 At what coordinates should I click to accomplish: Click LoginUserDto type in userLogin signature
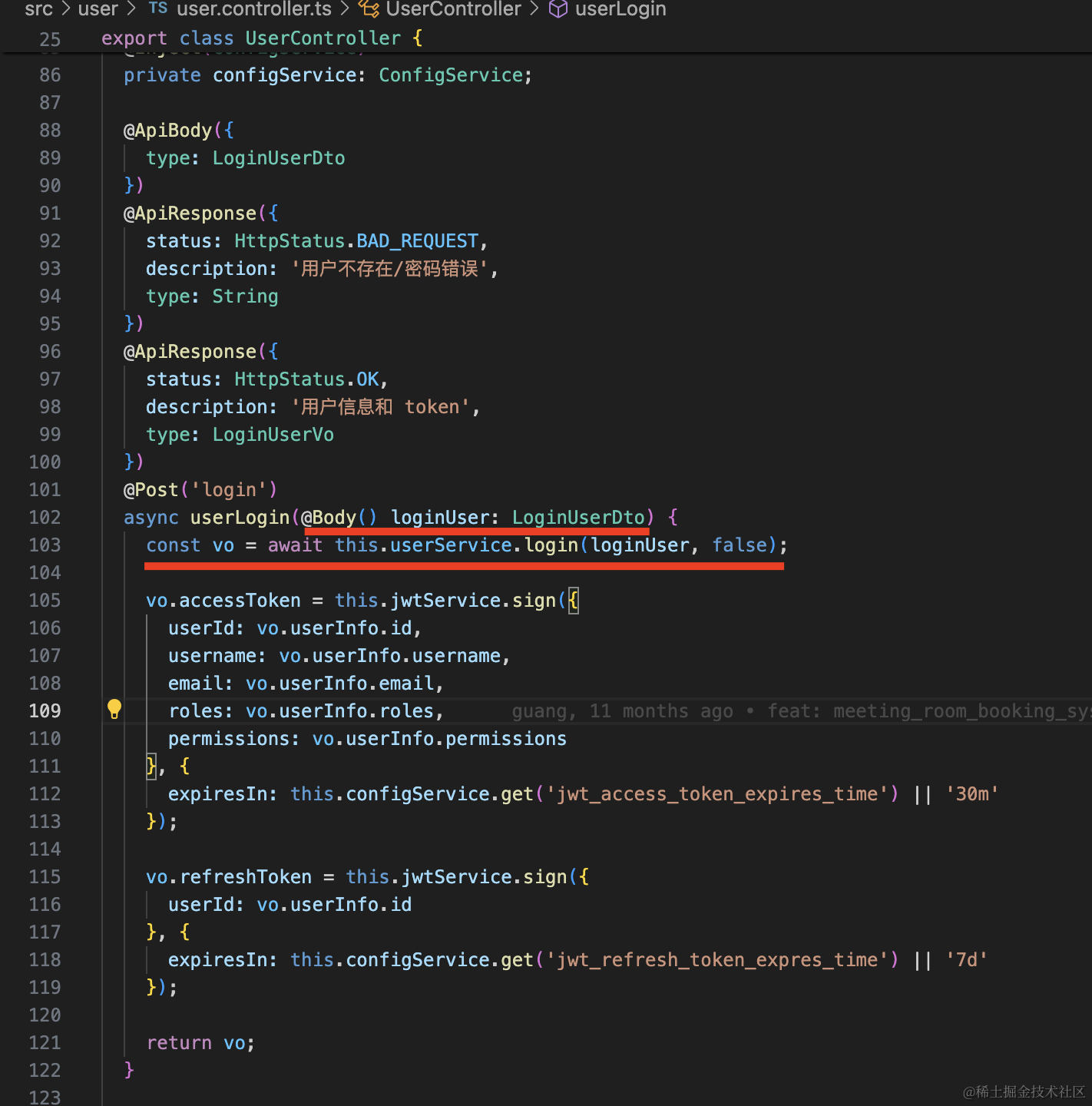click(x=578, y=518)
